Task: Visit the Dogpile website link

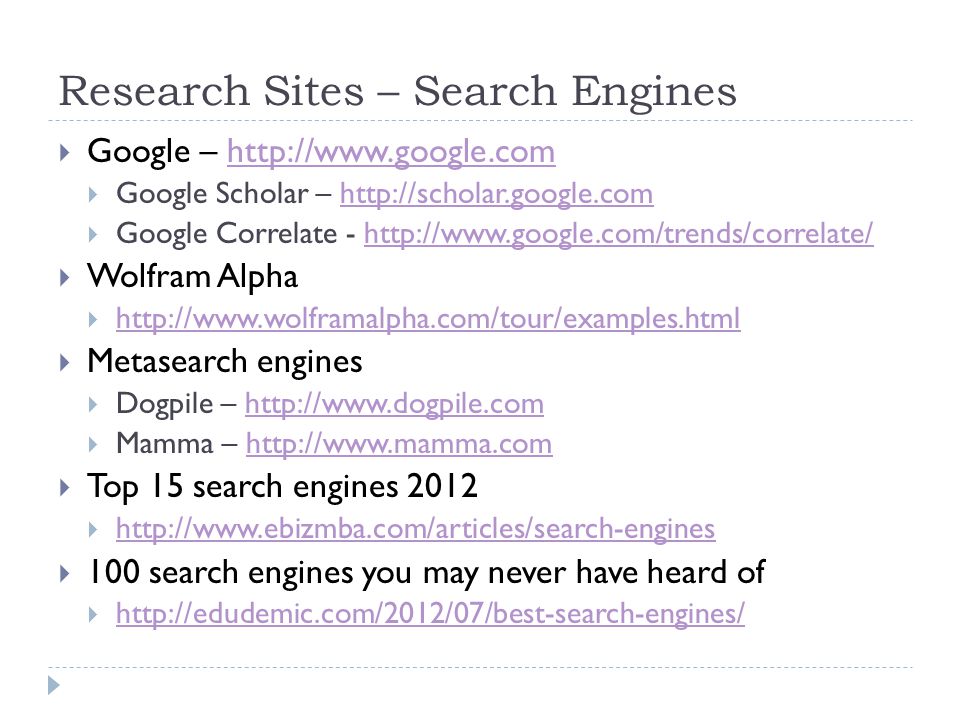Action: point(394,404)
